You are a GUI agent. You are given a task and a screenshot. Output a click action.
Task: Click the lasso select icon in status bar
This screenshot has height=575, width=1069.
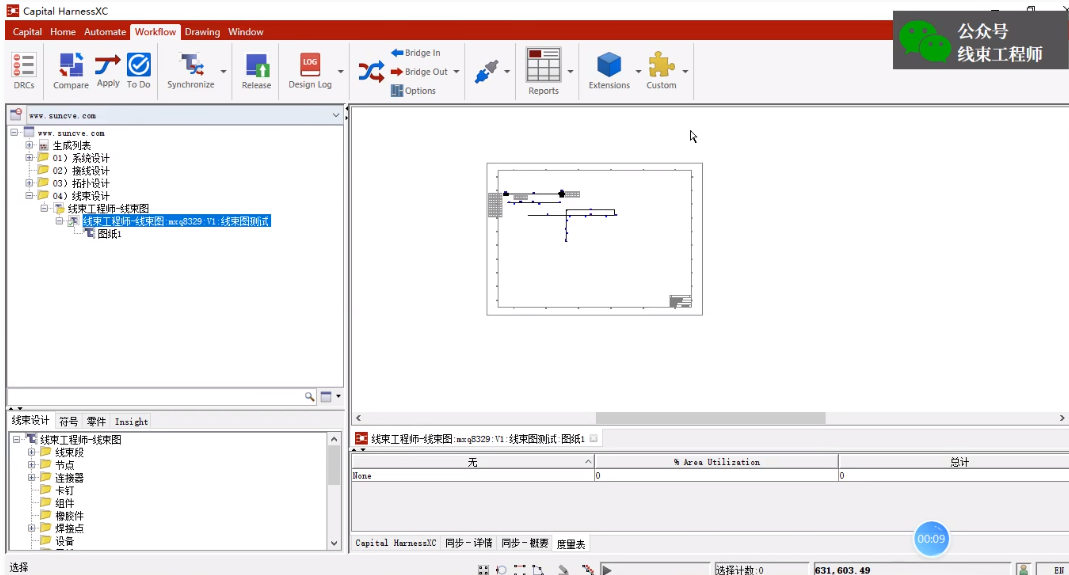point(501,570)
